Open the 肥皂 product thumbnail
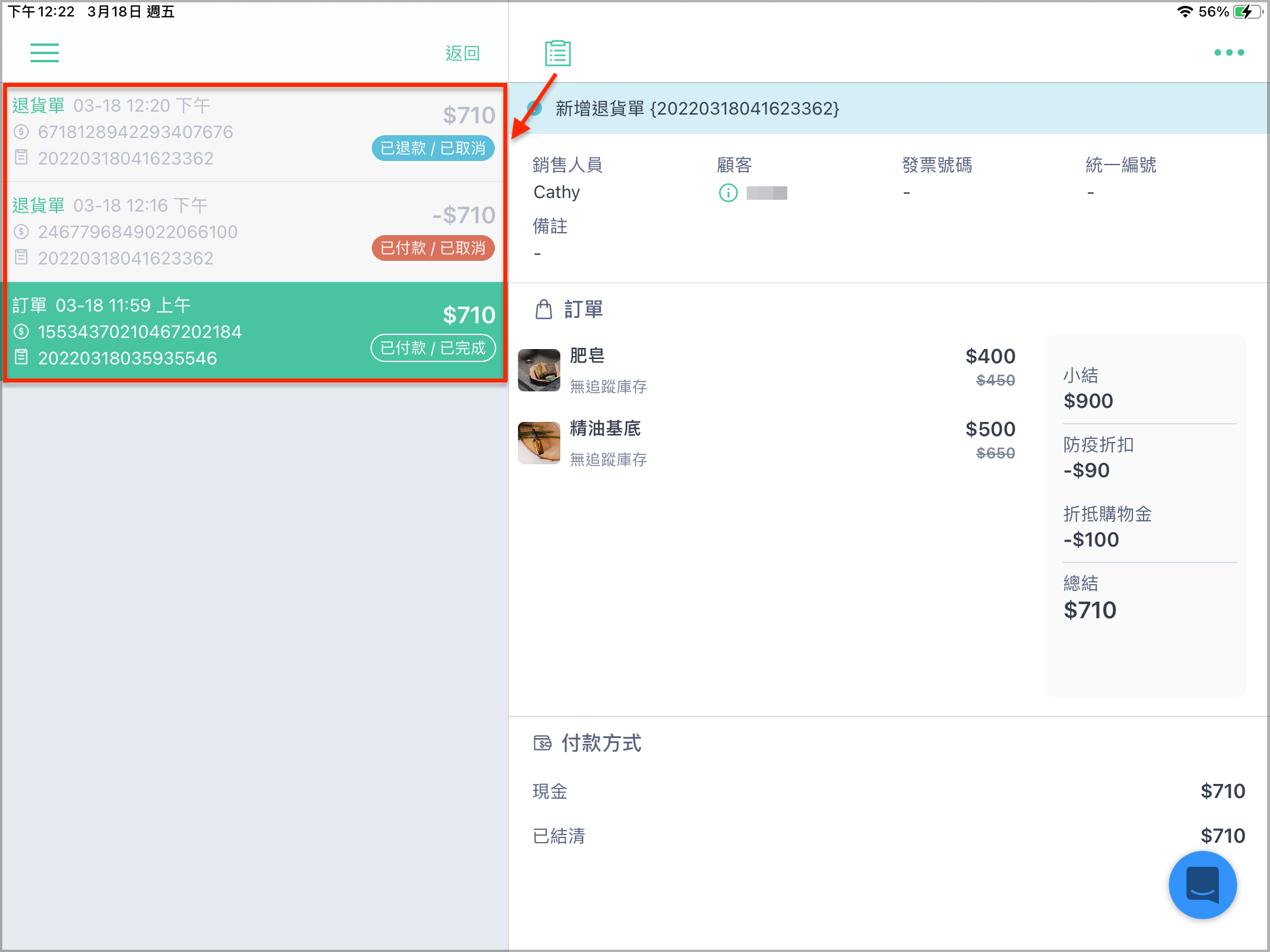 [539, 370]
